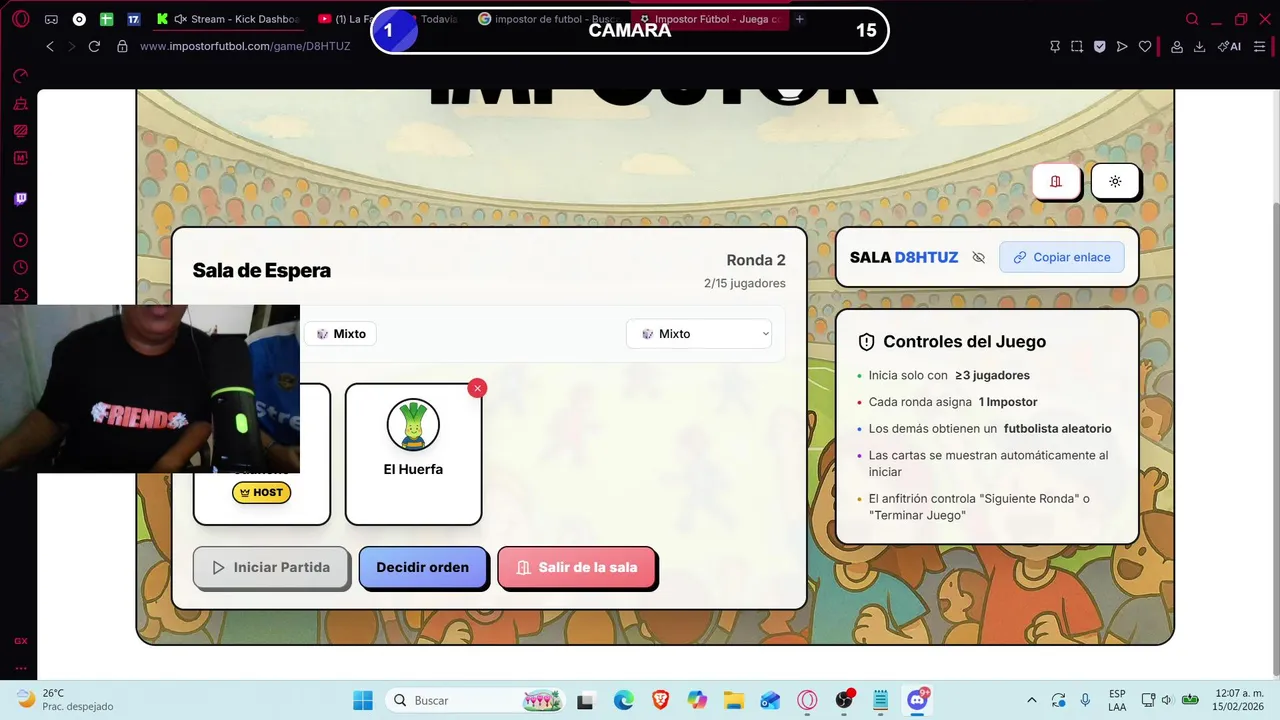Click the red door leave-room icon button
The height and width of the screenshot is (720, 1280).
point(1056,181)
